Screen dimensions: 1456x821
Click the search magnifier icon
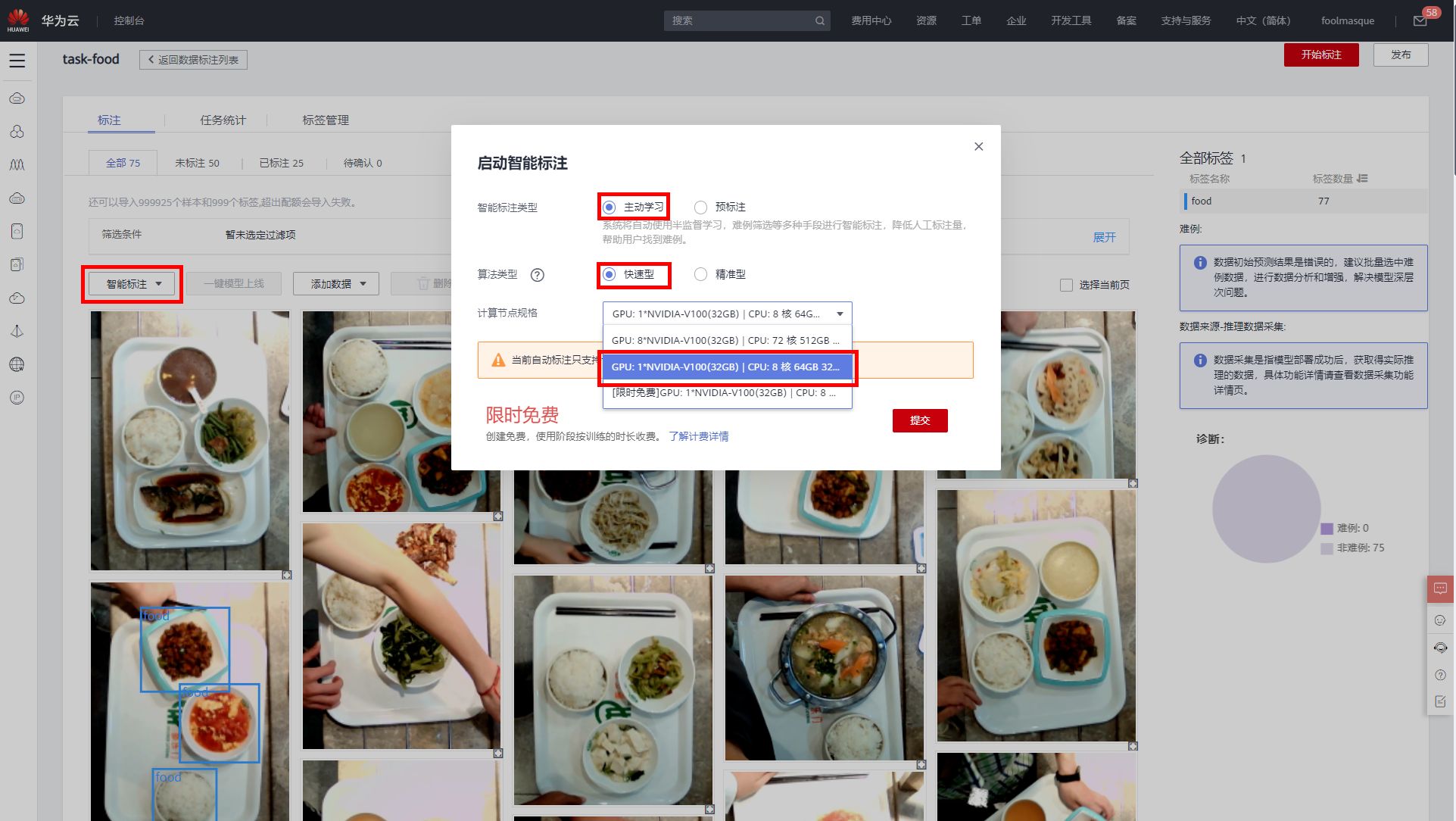819,21
